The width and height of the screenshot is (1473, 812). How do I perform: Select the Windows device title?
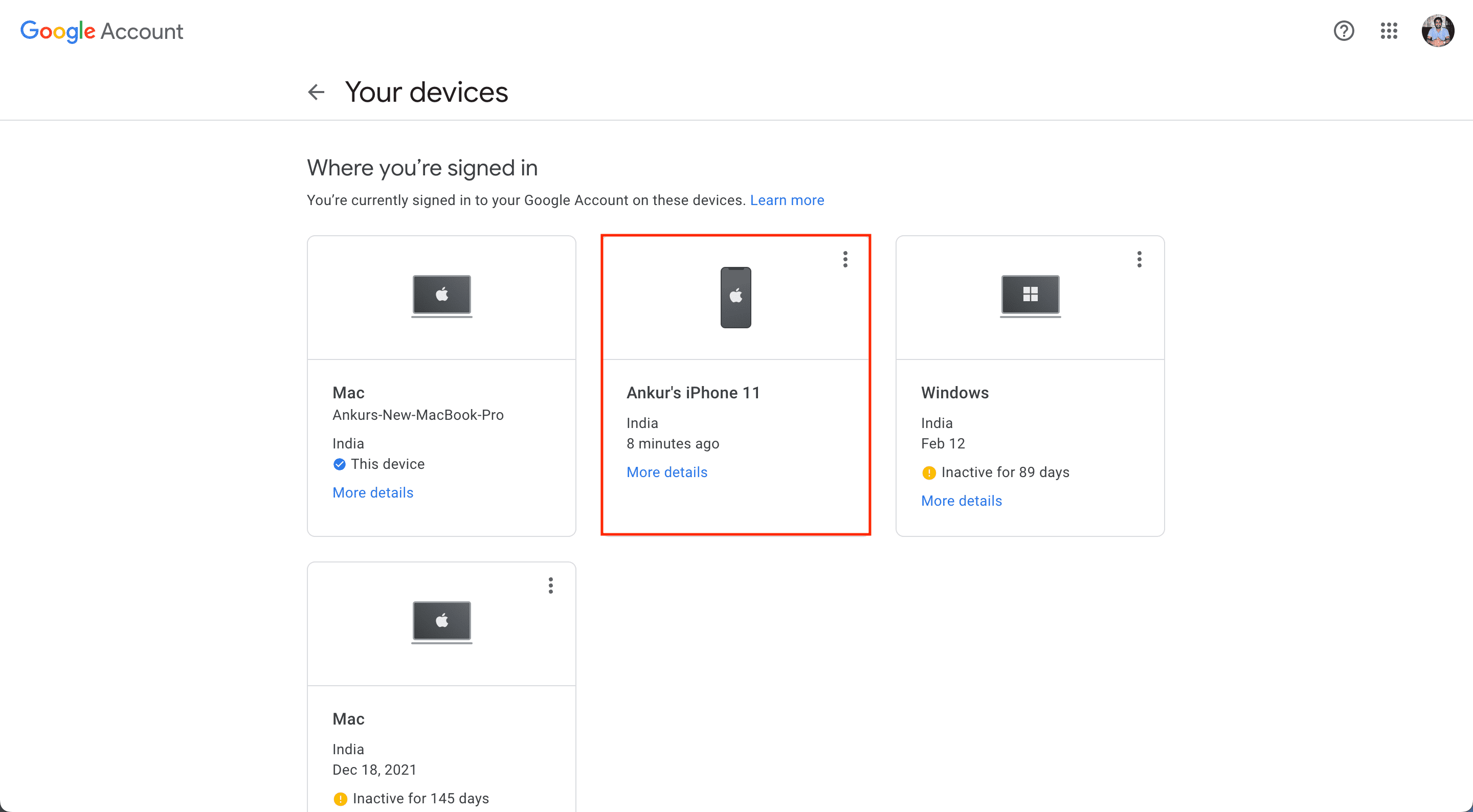(955, 392)
